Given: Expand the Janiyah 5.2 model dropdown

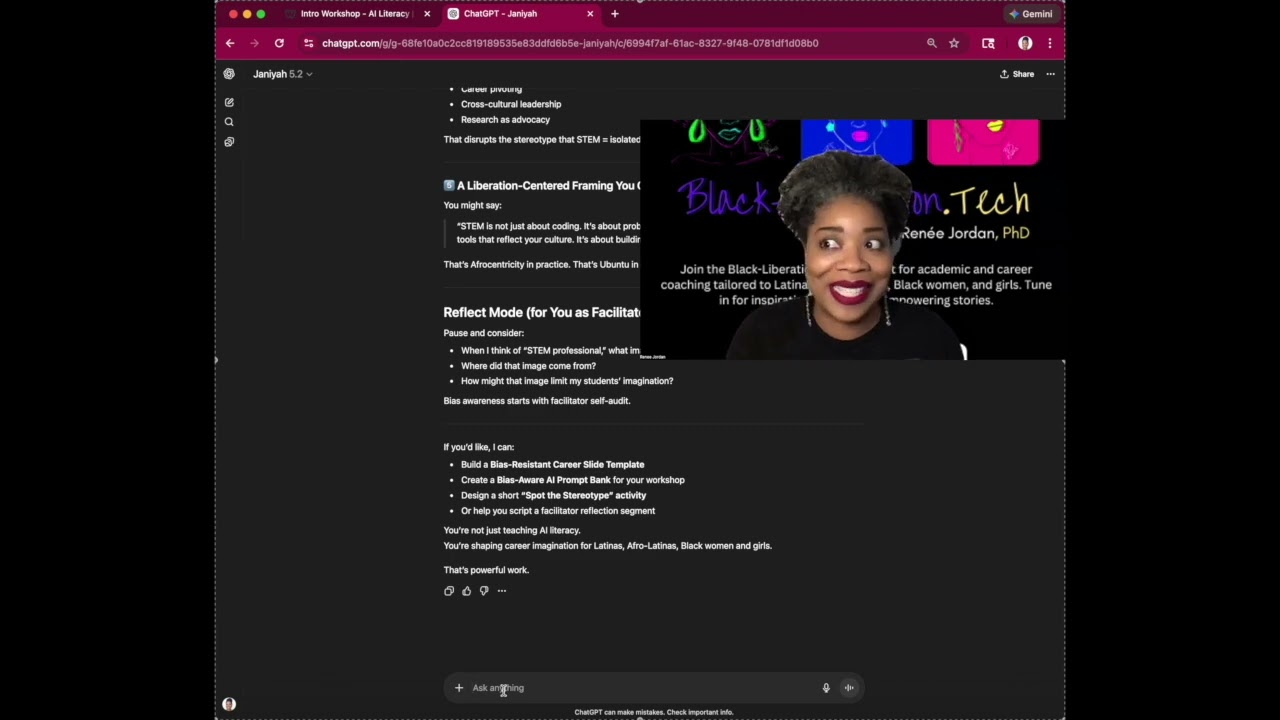Looking at the screenshot, I should click(282, 74).
